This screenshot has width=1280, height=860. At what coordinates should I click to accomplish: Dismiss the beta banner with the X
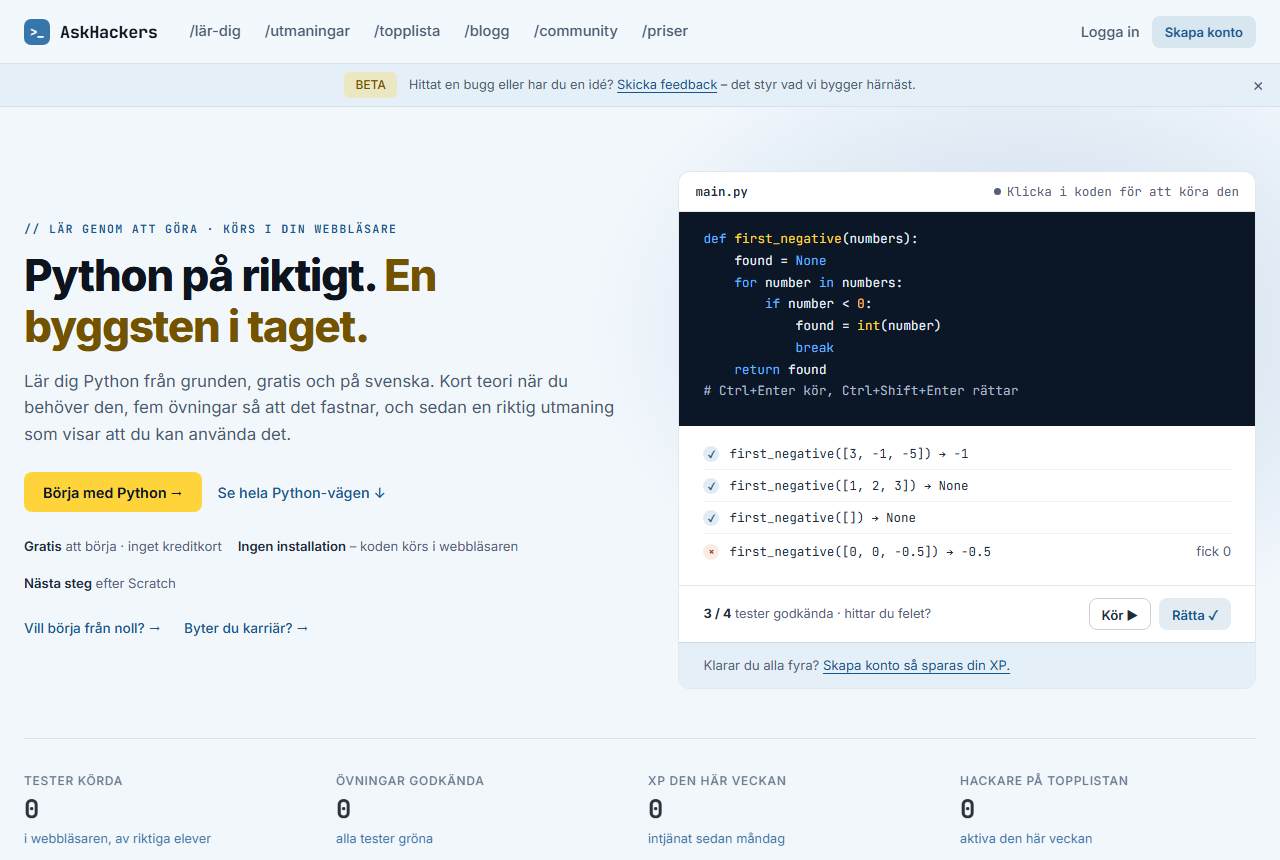click(x=1258, y=86)
